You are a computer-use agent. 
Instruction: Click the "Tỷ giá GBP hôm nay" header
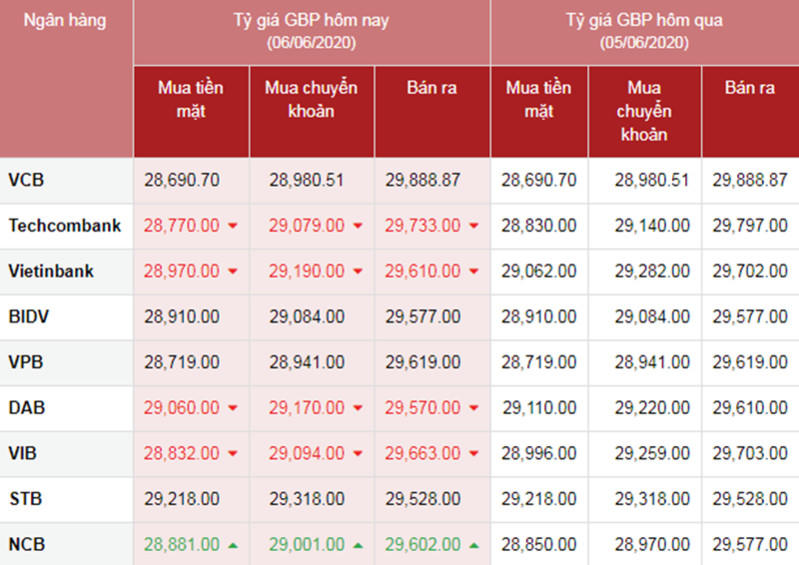(311, 20)
